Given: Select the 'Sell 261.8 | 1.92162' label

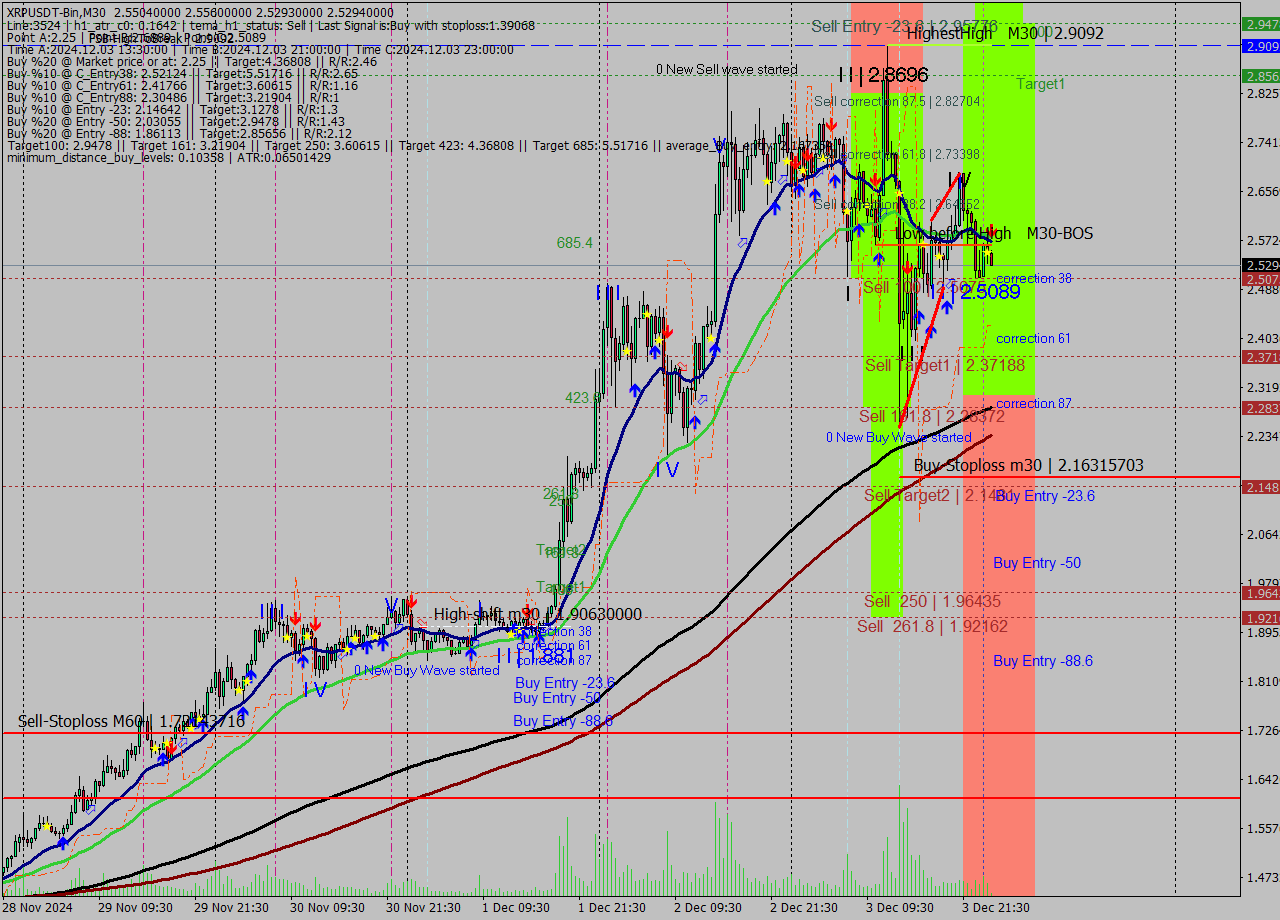Looking at the screenshot, I should point(932,627).
